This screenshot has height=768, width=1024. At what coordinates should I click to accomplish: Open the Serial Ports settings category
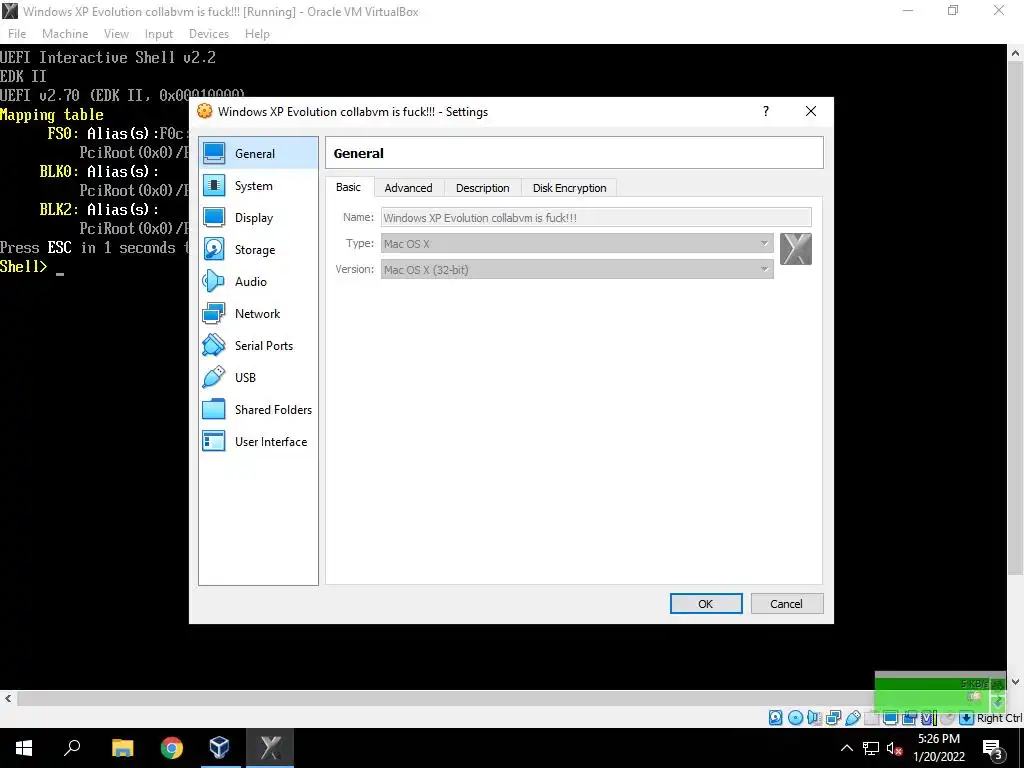point(258,345)
